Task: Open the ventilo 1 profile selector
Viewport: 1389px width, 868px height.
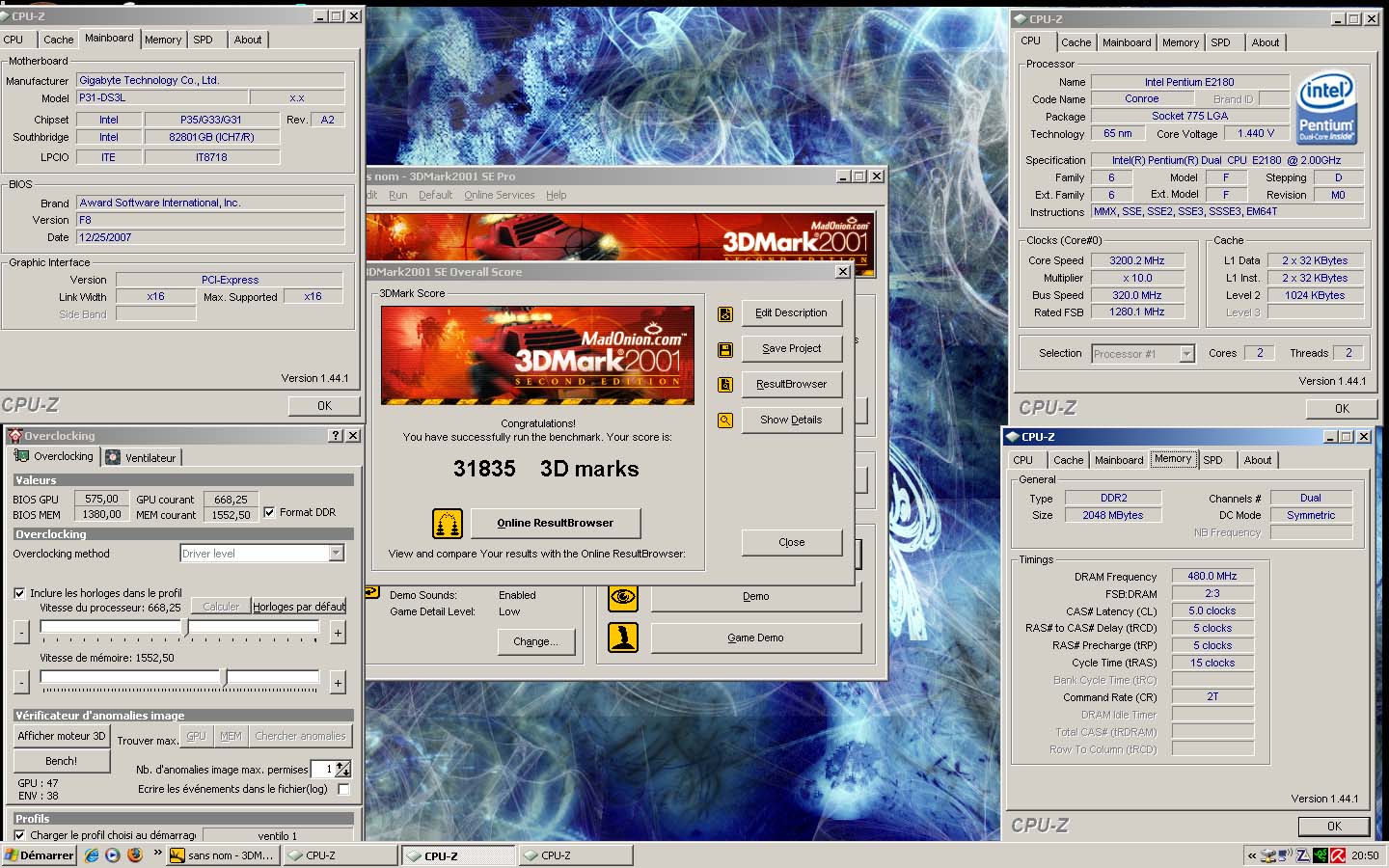Action: pyautogui.click(x=277, y=835)
